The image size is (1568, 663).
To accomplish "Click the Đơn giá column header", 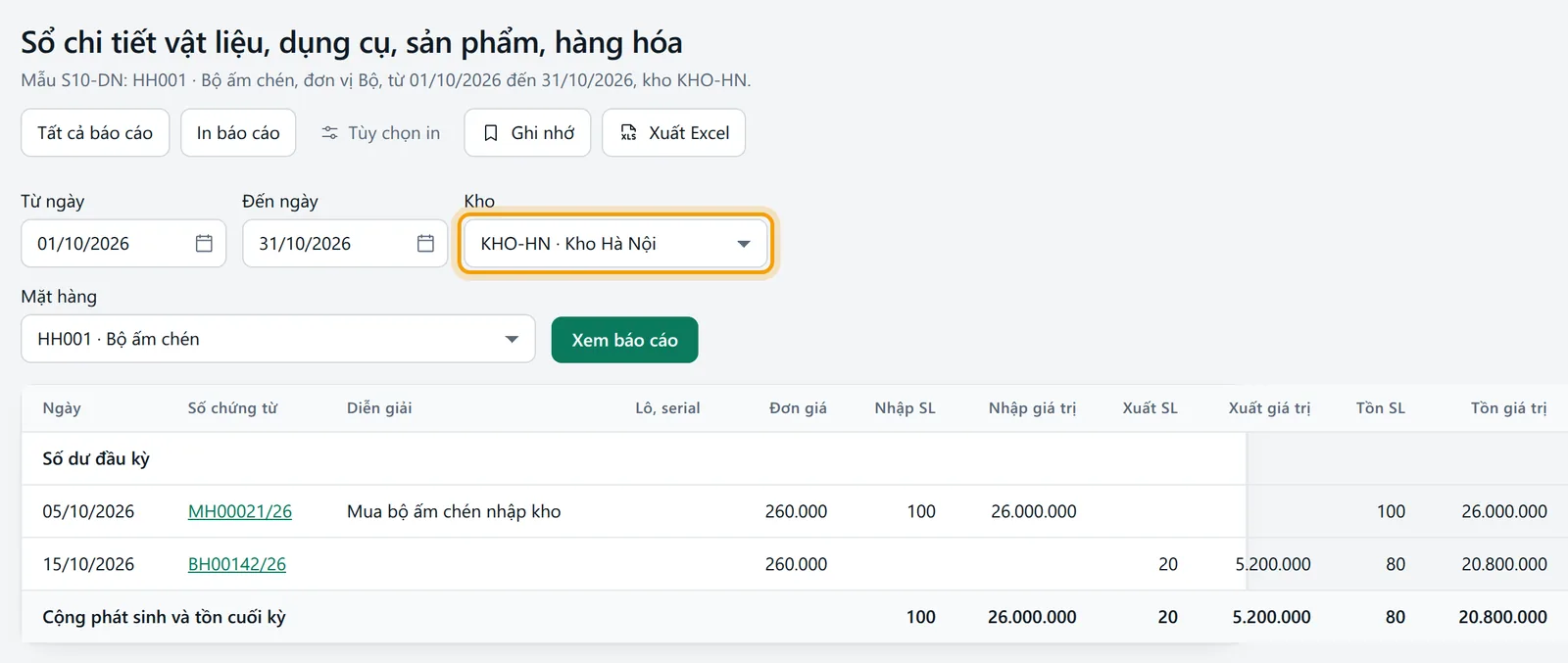I will [x=798, y=408].
